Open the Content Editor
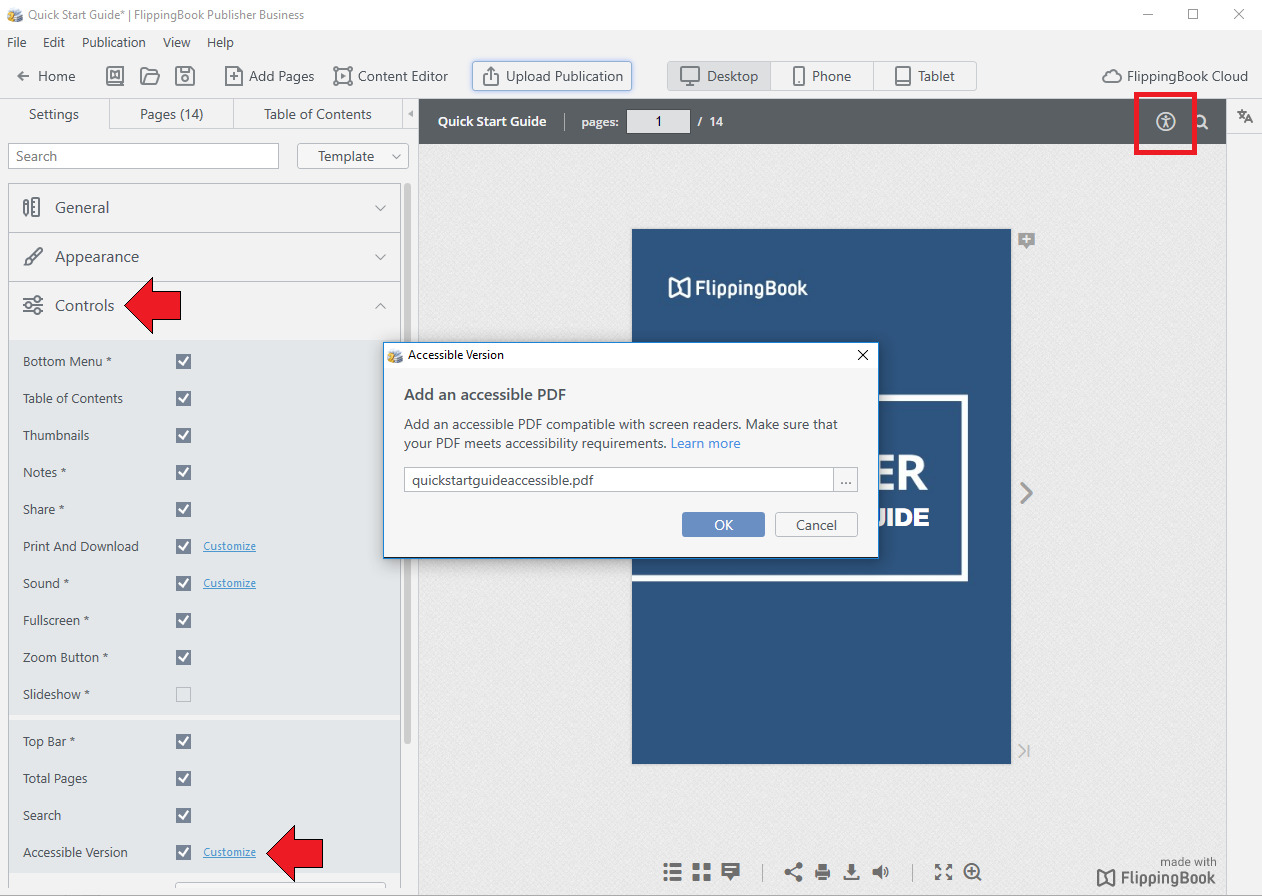1262x896 pixels. click(x=391, y=76)
